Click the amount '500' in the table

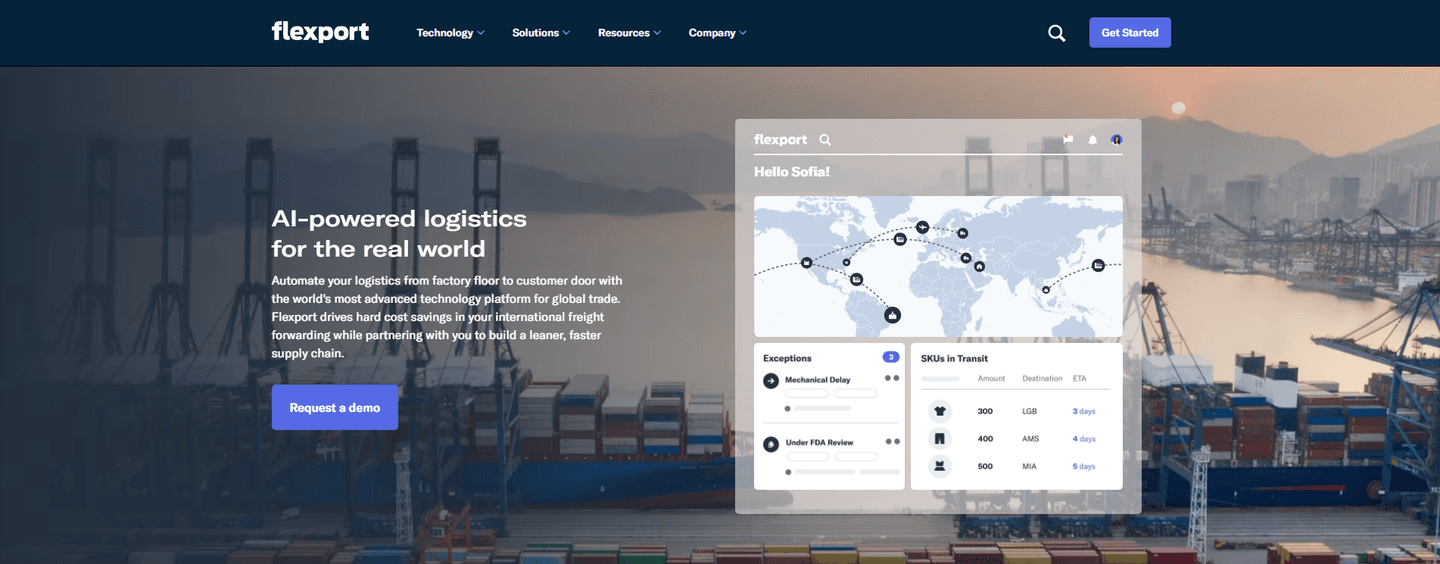pyautogui.click(x=985, y=466)
